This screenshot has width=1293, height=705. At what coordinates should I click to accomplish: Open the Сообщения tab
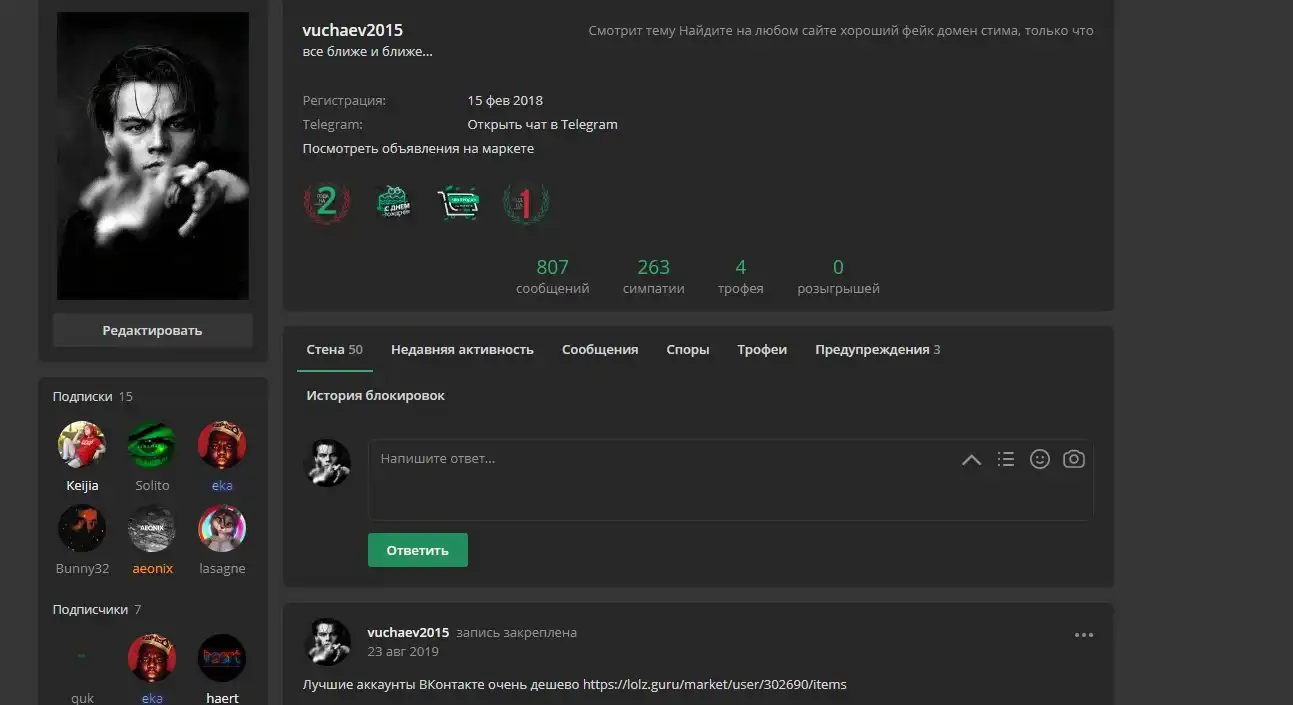tap(600, 350)
